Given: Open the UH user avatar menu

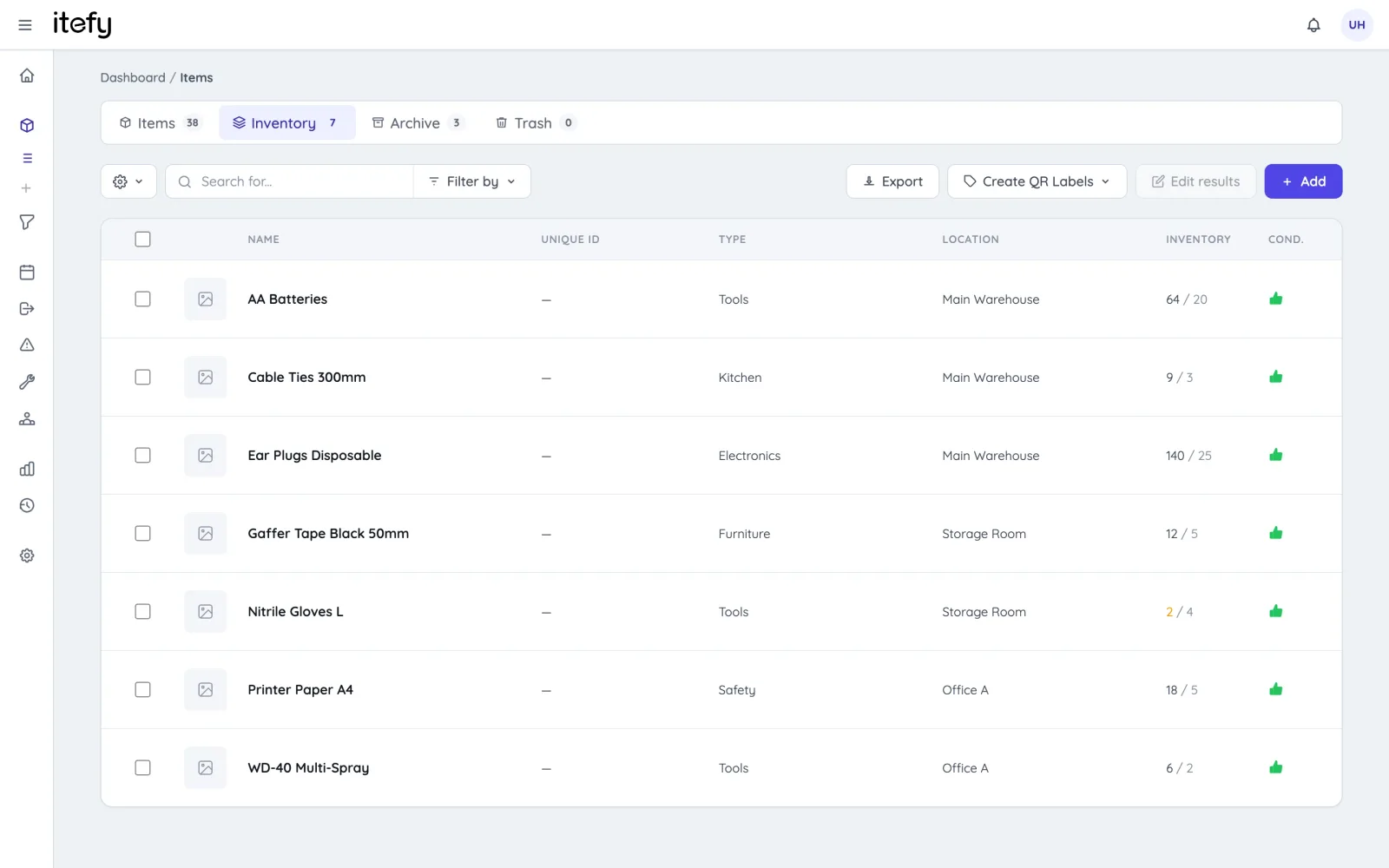Looking at the screenshot, I should click(x=1357, y=25).
